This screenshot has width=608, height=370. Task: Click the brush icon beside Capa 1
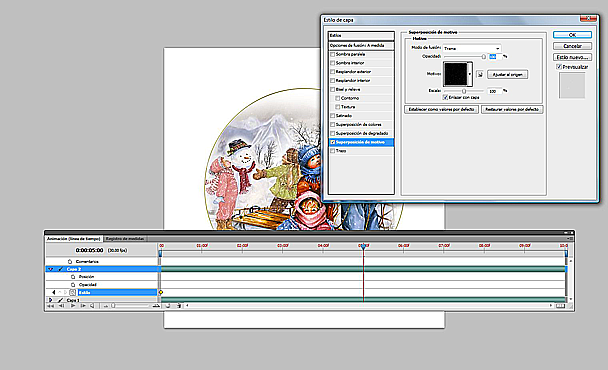point(60,300)
